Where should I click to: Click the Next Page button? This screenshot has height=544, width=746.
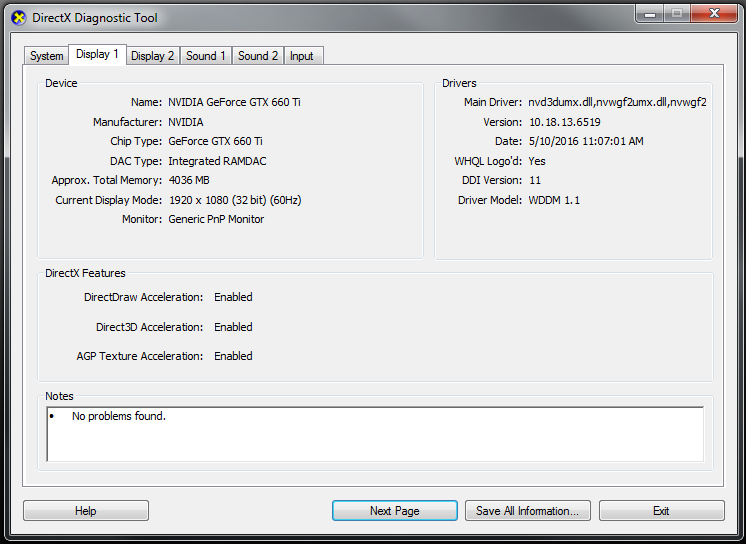[x=394, y=511]
